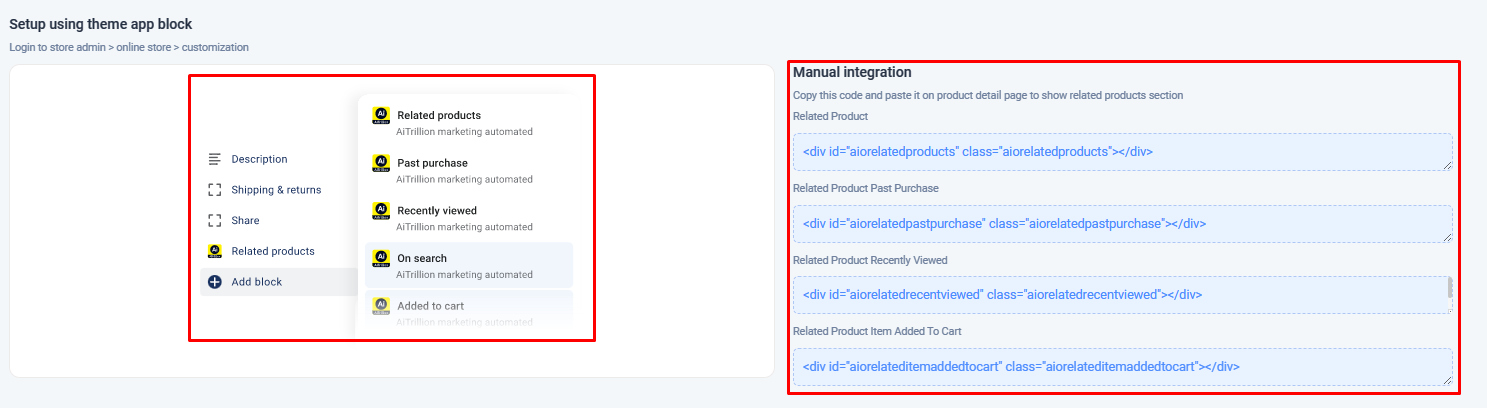This screenshot has height=408, width=1487.
Task: Click AiTrillion icon beside sidebar Related products
Action: 214,251
